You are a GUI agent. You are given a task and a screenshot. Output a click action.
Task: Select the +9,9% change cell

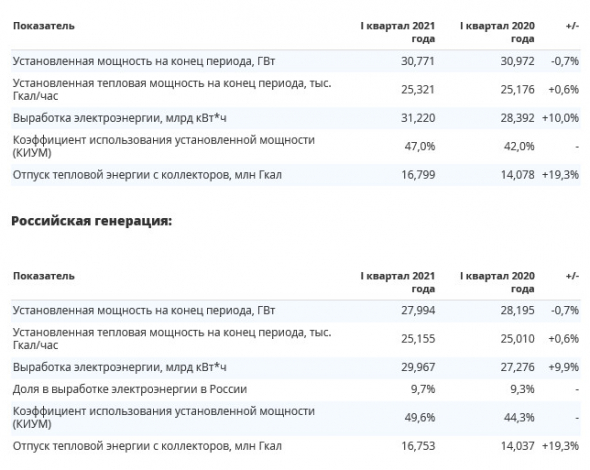point(563,367)
